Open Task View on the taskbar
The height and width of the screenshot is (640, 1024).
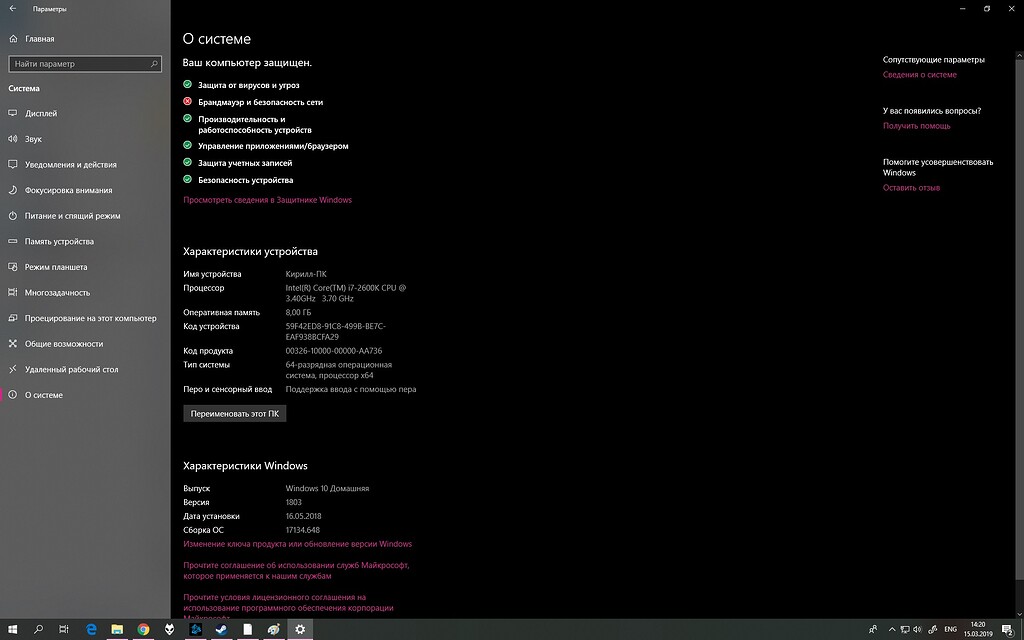(x=63, y=630)
